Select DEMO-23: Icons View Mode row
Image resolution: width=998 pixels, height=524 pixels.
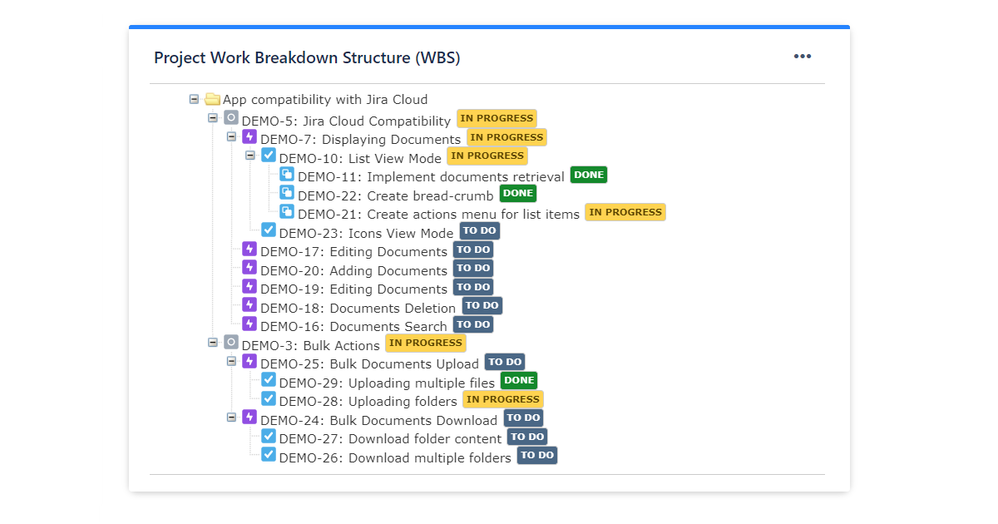[x=366, y=233]
